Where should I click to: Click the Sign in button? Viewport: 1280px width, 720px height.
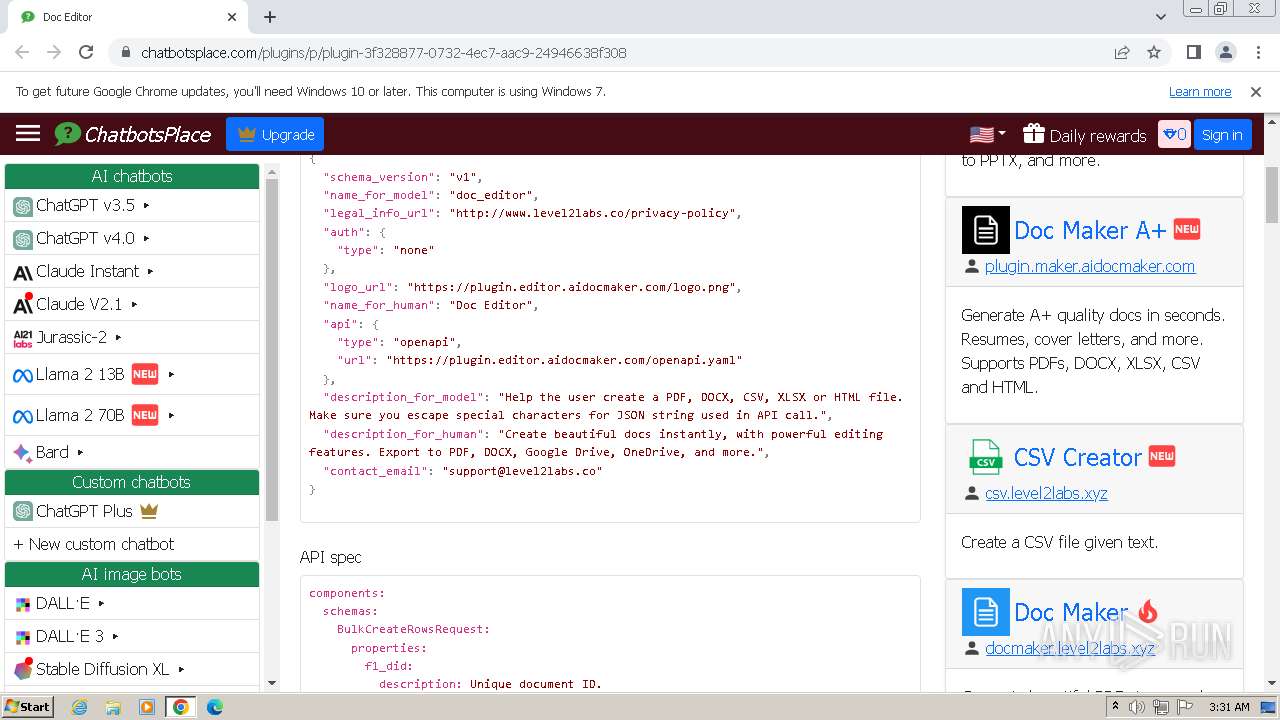click(x=1222, y=134)
